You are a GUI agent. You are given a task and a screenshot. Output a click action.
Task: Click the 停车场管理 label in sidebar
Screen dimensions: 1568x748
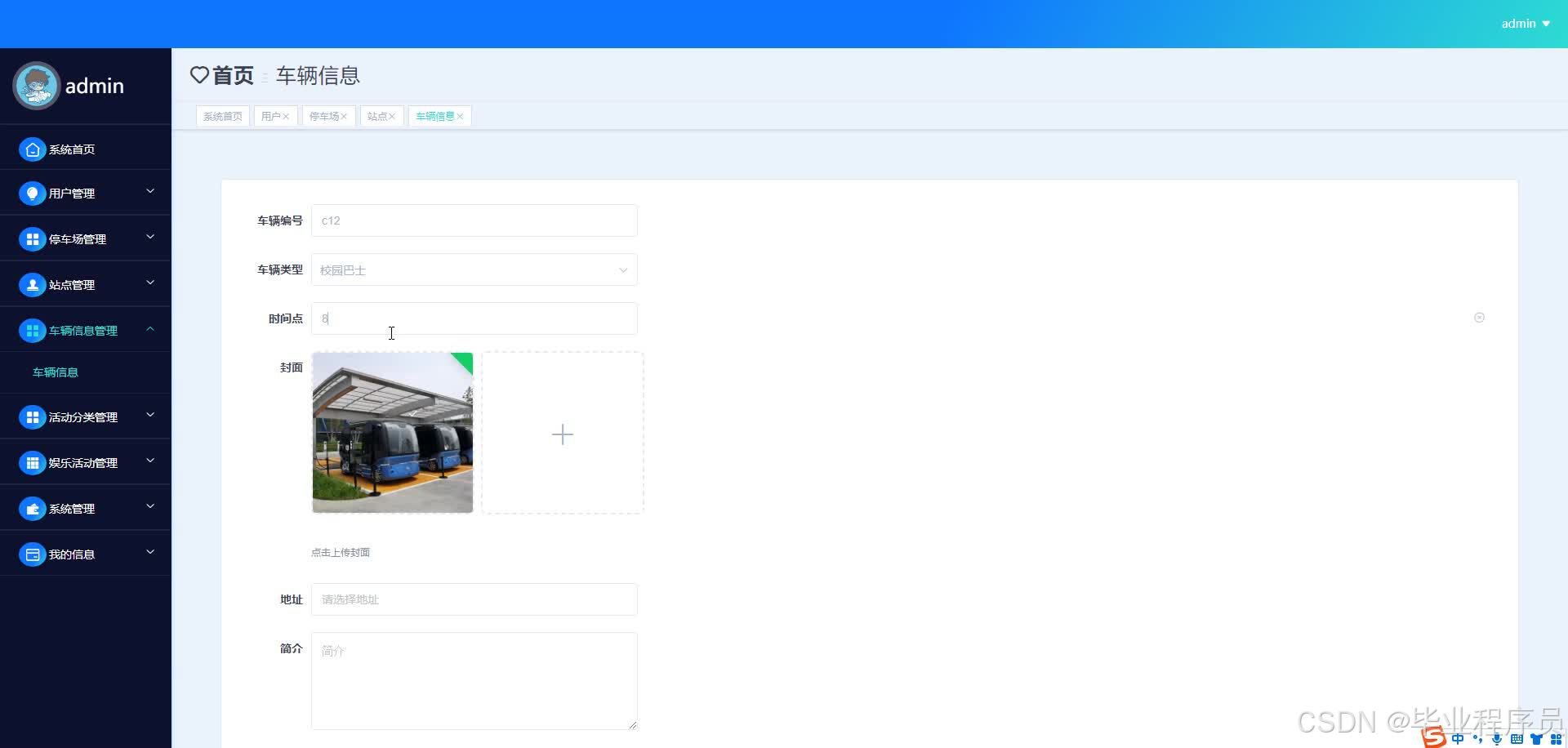[x=78, y=239]
